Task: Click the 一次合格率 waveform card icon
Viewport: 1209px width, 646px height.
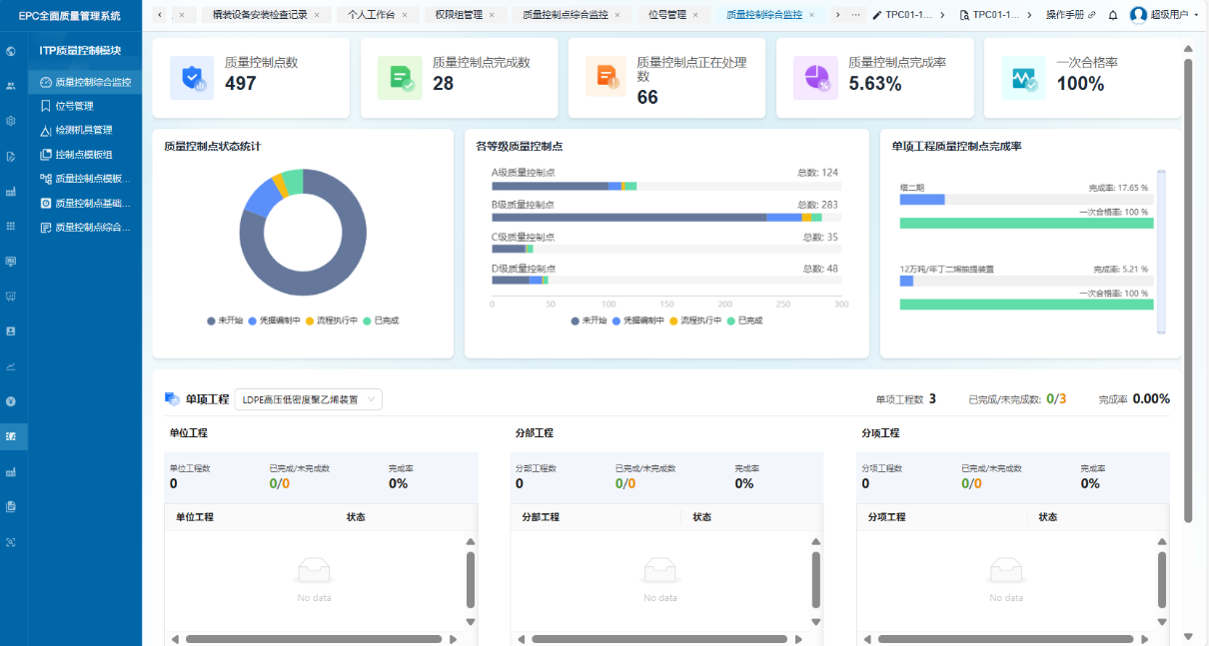Action: (x=1022, y=78)
